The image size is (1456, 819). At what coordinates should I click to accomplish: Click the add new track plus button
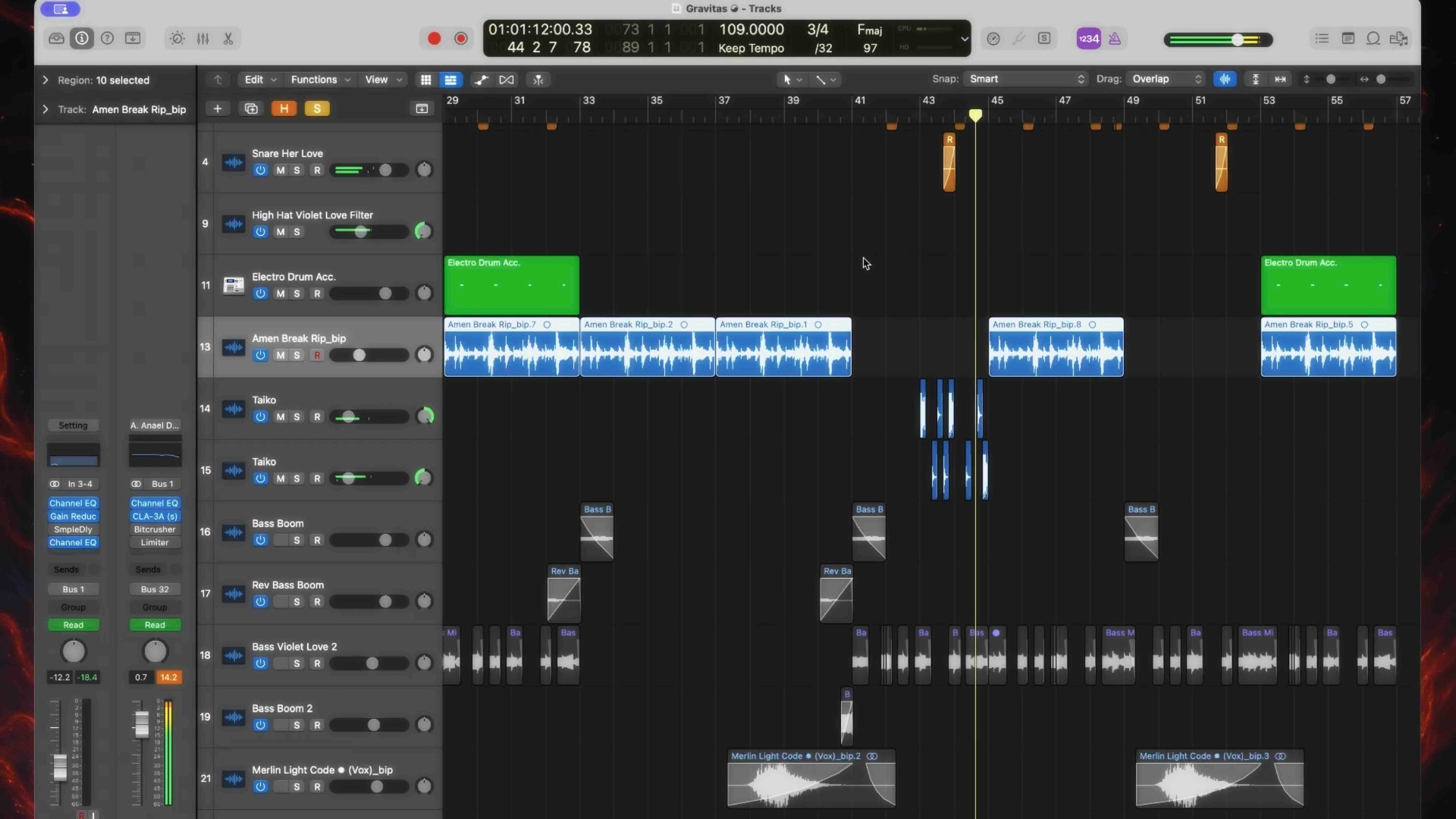[x=218, y=109]
